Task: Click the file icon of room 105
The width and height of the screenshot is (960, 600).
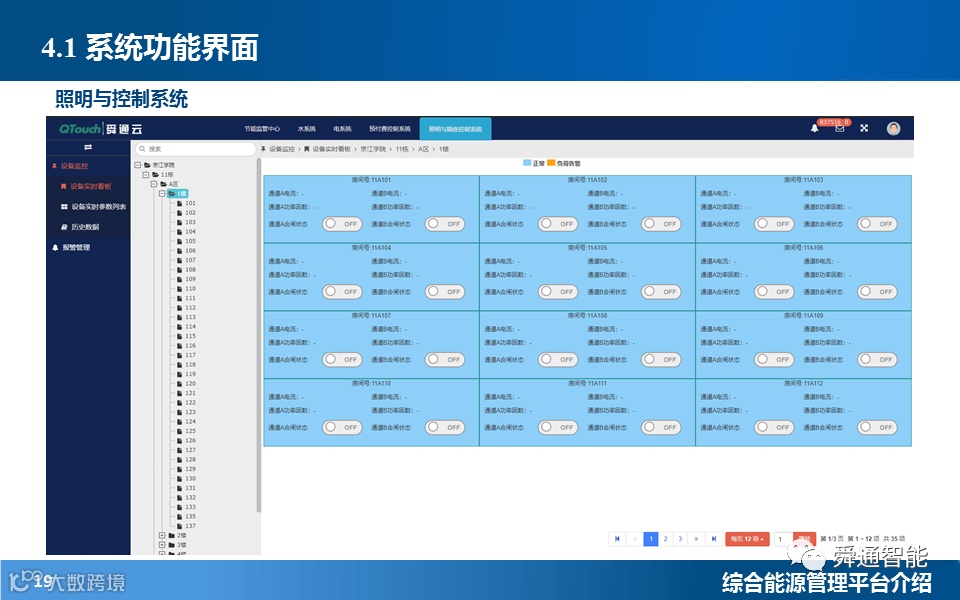Action: (179, 241)
